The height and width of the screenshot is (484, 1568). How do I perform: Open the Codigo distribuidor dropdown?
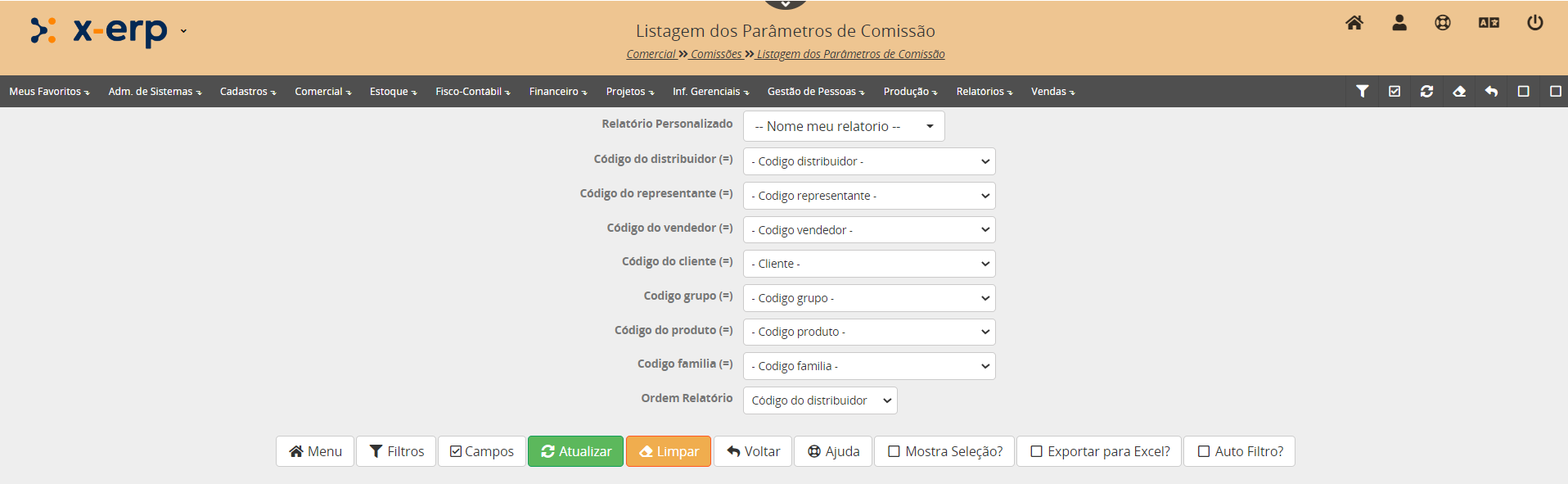click(868, 161)
